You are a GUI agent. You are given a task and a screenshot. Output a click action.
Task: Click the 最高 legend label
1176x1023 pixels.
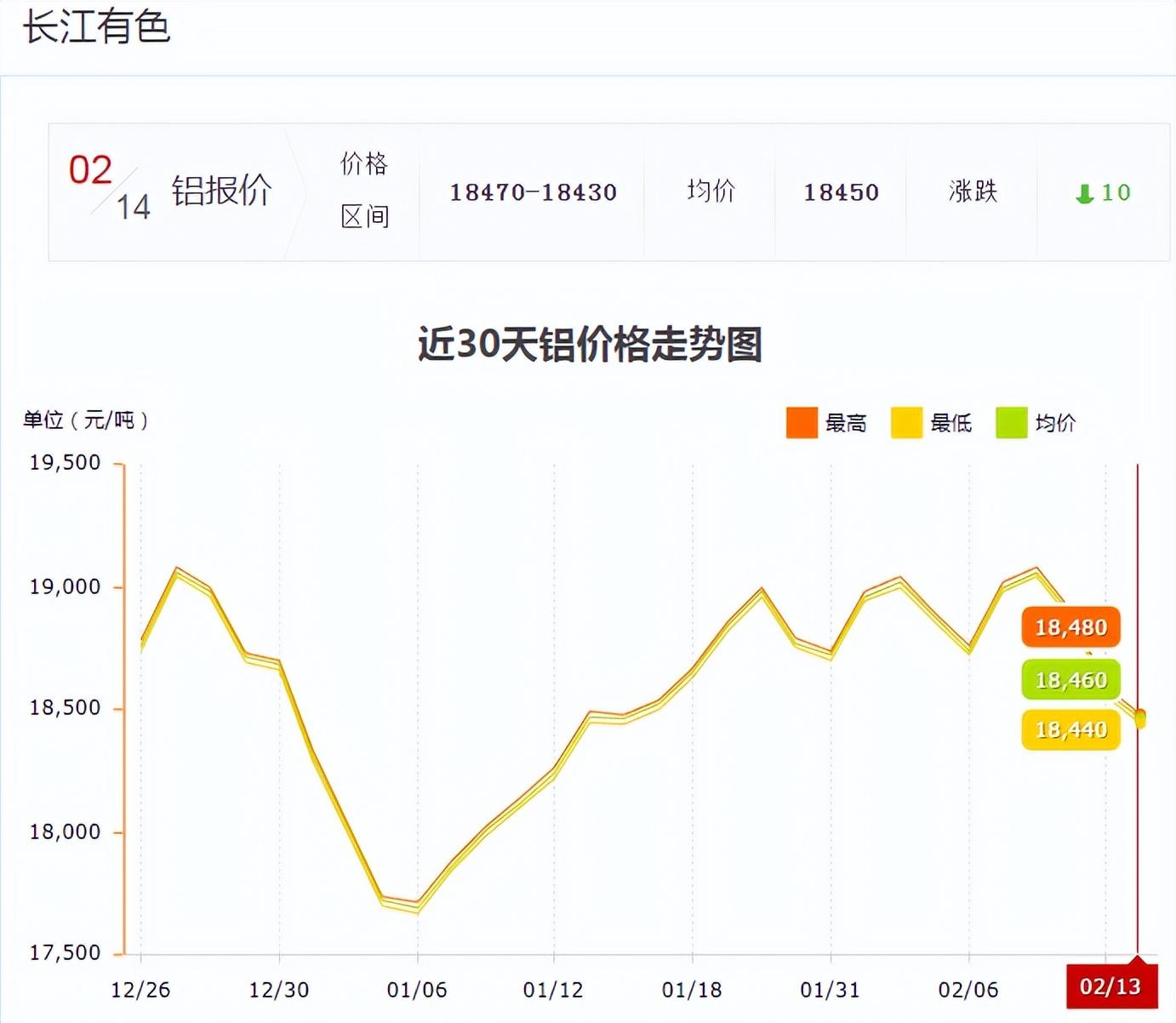[846, 423]
